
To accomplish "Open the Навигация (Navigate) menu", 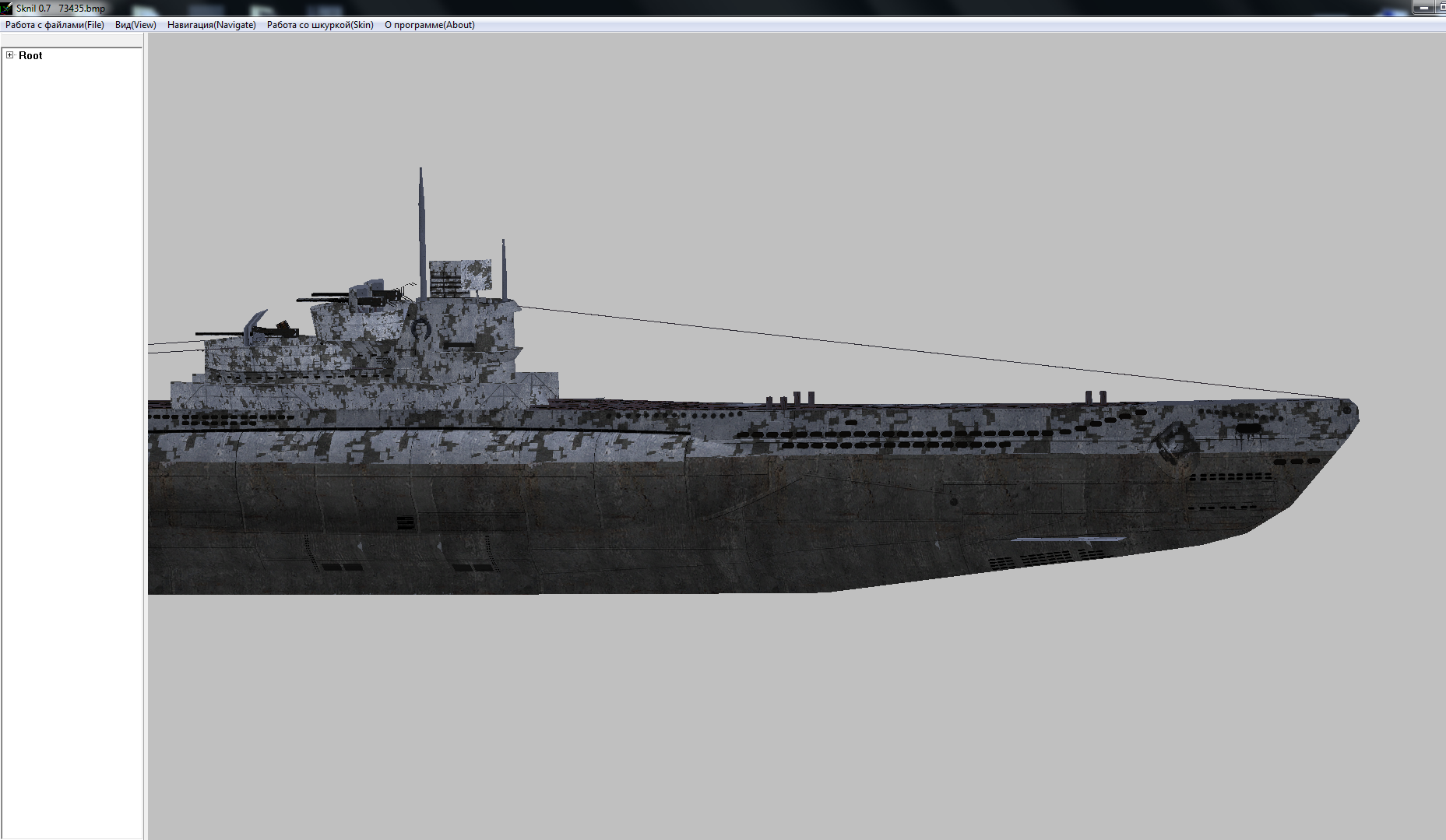I will 212,25.
